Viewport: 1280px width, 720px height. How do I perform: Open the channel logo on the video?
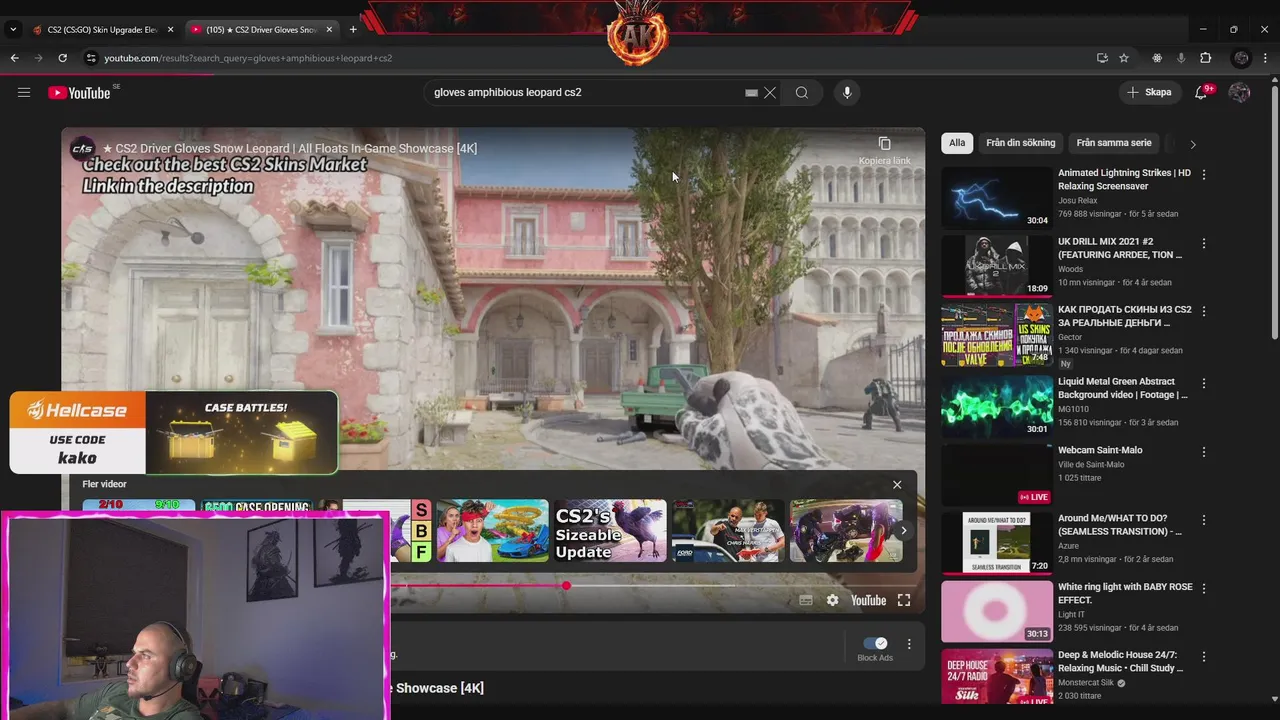82,149
